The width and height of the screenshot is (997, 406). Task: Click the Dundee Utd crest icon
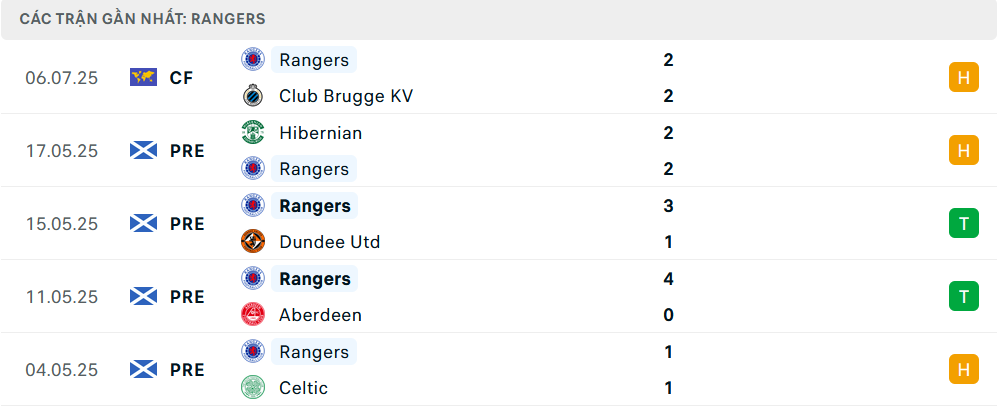[x=253, y=242]
